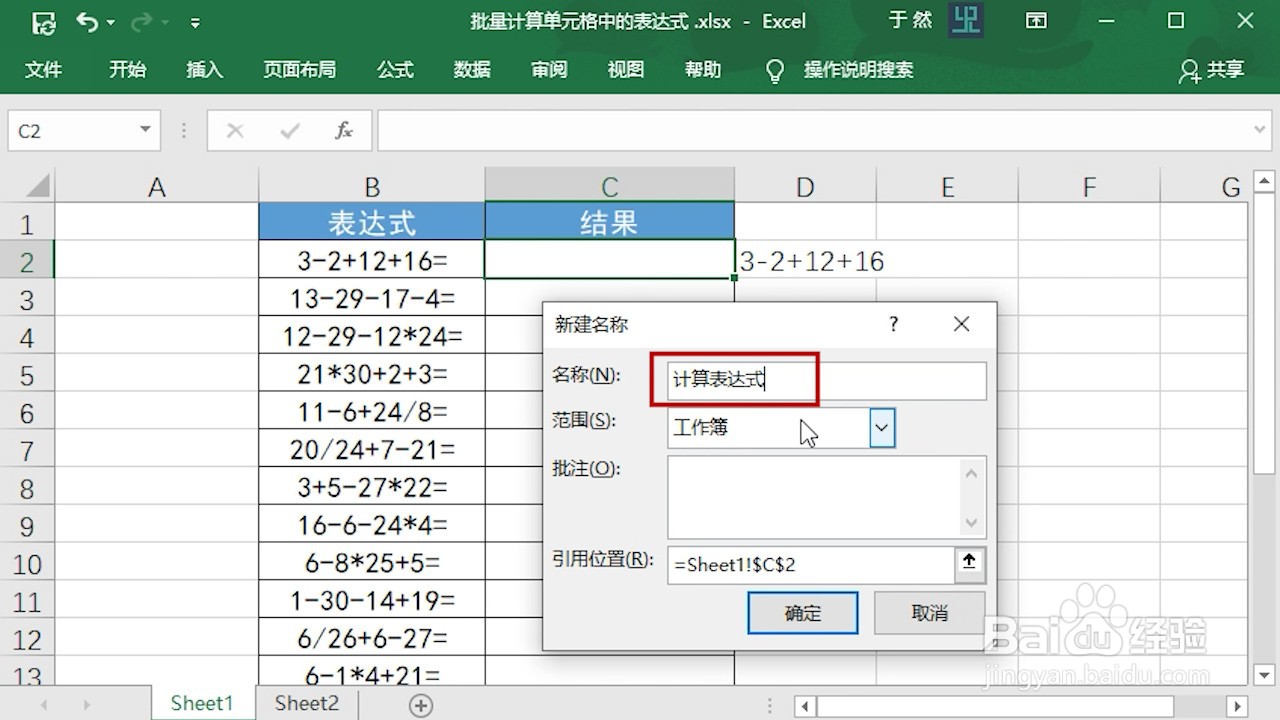Open help via the dialog question mark
The width and height of the screenshot is (1280, 720).
pyautogui.click(x=893, y=323)
